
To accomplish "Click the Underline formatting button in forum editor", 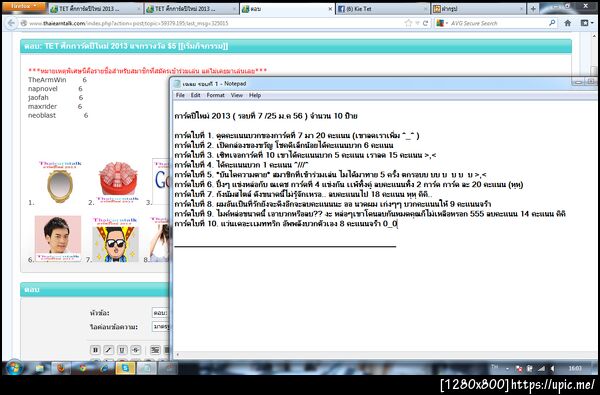I will (122, 350).
